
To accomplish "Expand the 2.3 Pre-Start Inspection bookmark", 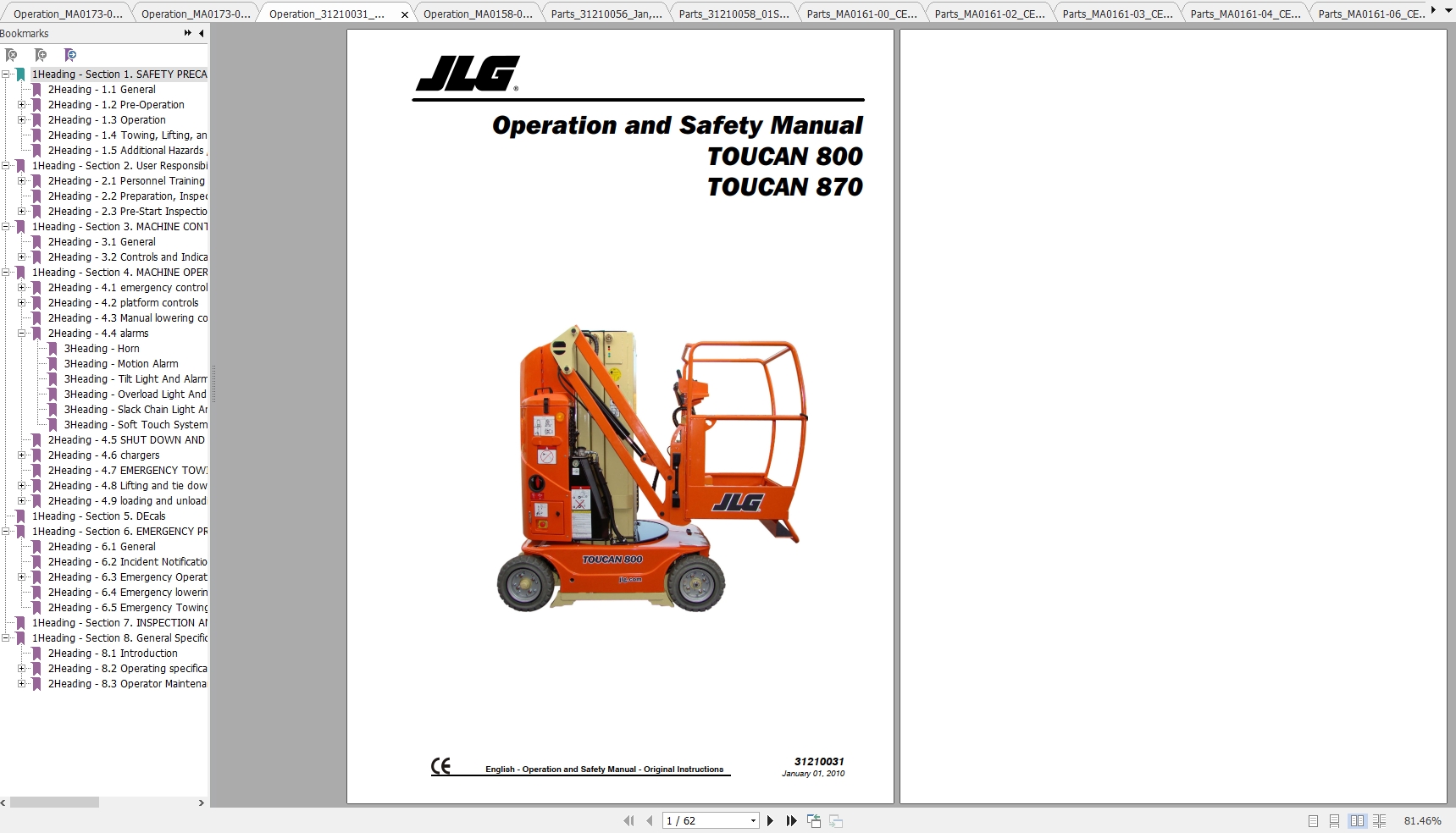I will [x=22, y=212].
